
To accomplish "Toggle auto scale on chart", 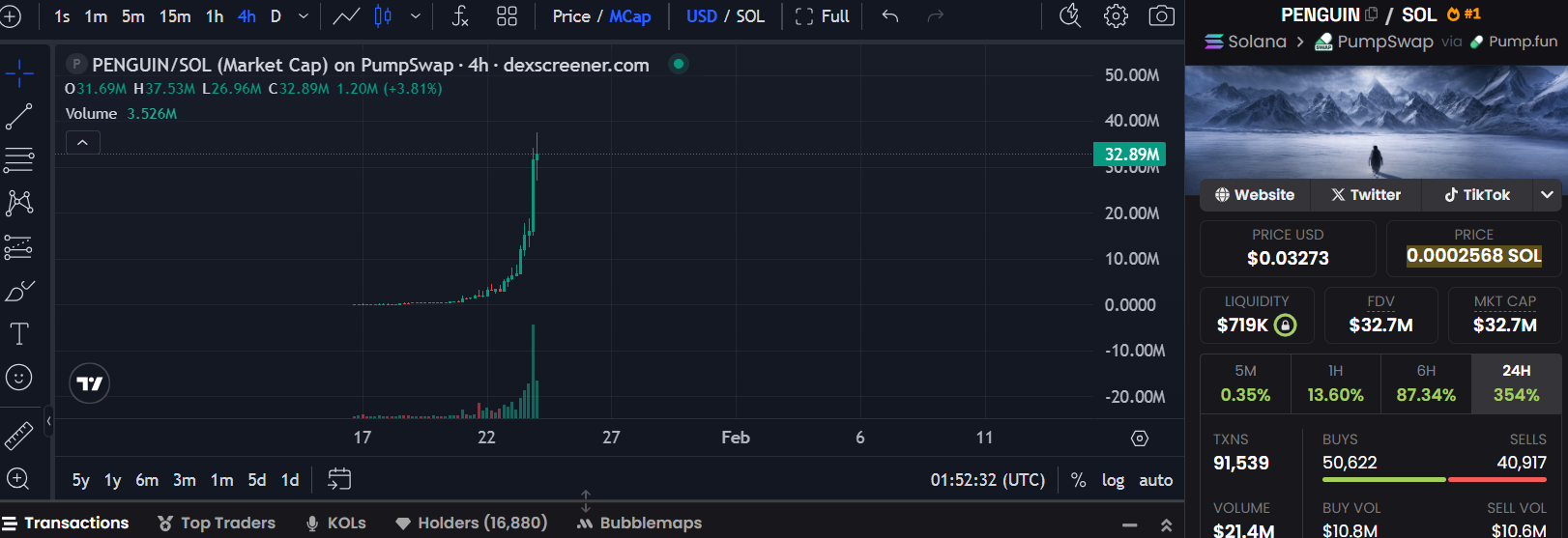I will coord(1155,480).
